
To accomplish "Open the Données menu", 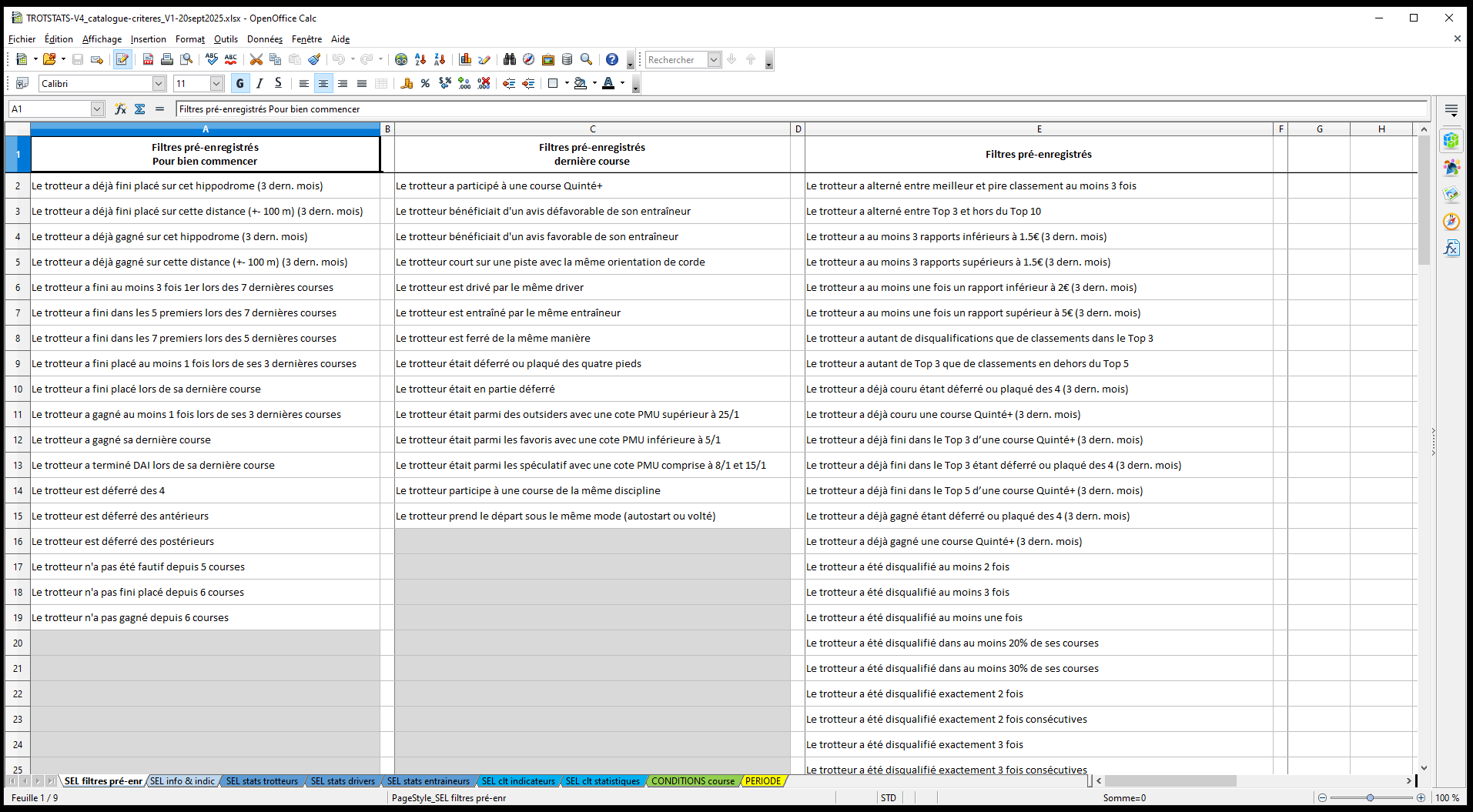I will coord(264,39).
